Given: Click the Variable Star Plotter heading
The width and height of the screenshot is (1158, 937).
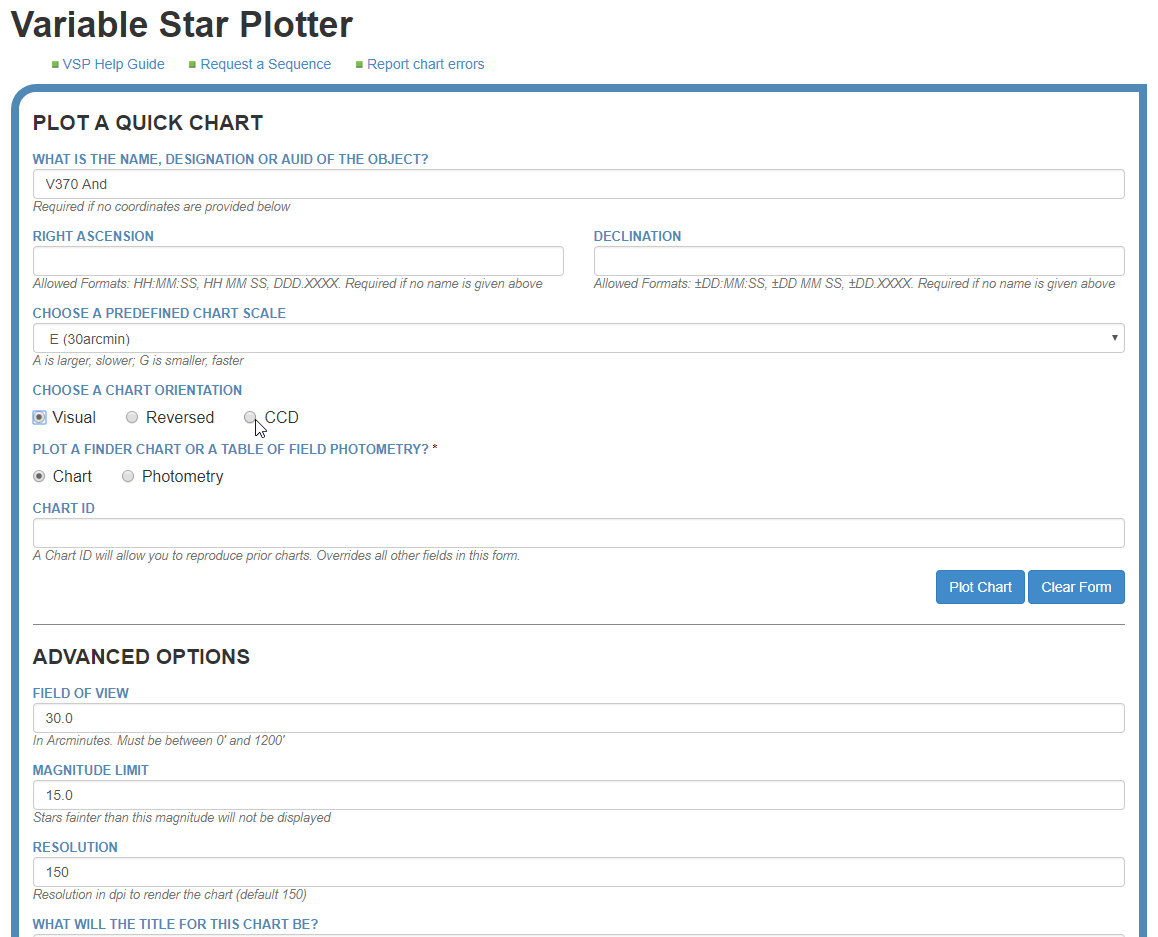Looking at the screenshot, I should (x=182, y=24).
